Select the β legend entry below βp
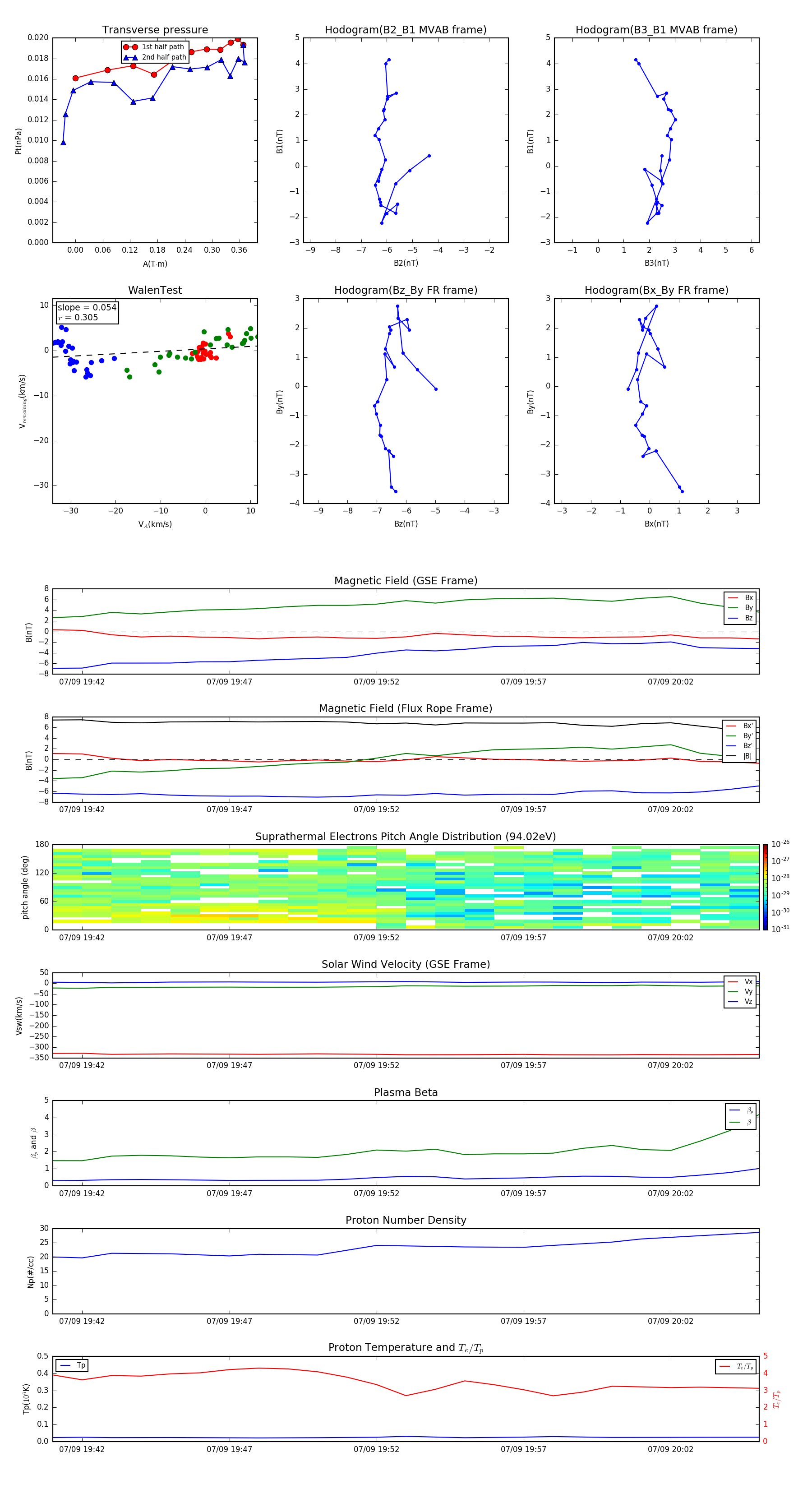The width and height of the screenshot is (812, 1489). click(741, 1123)
